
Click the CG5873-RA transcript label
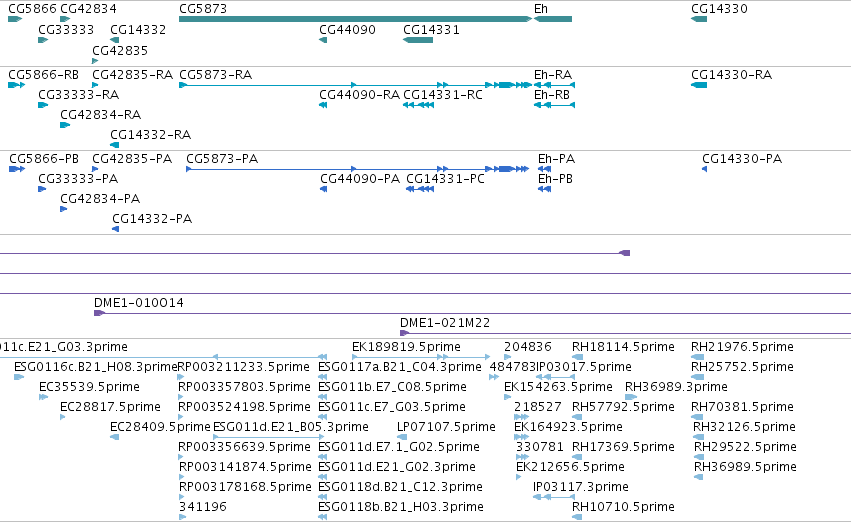pyautogui.click(x=215, y=74)
